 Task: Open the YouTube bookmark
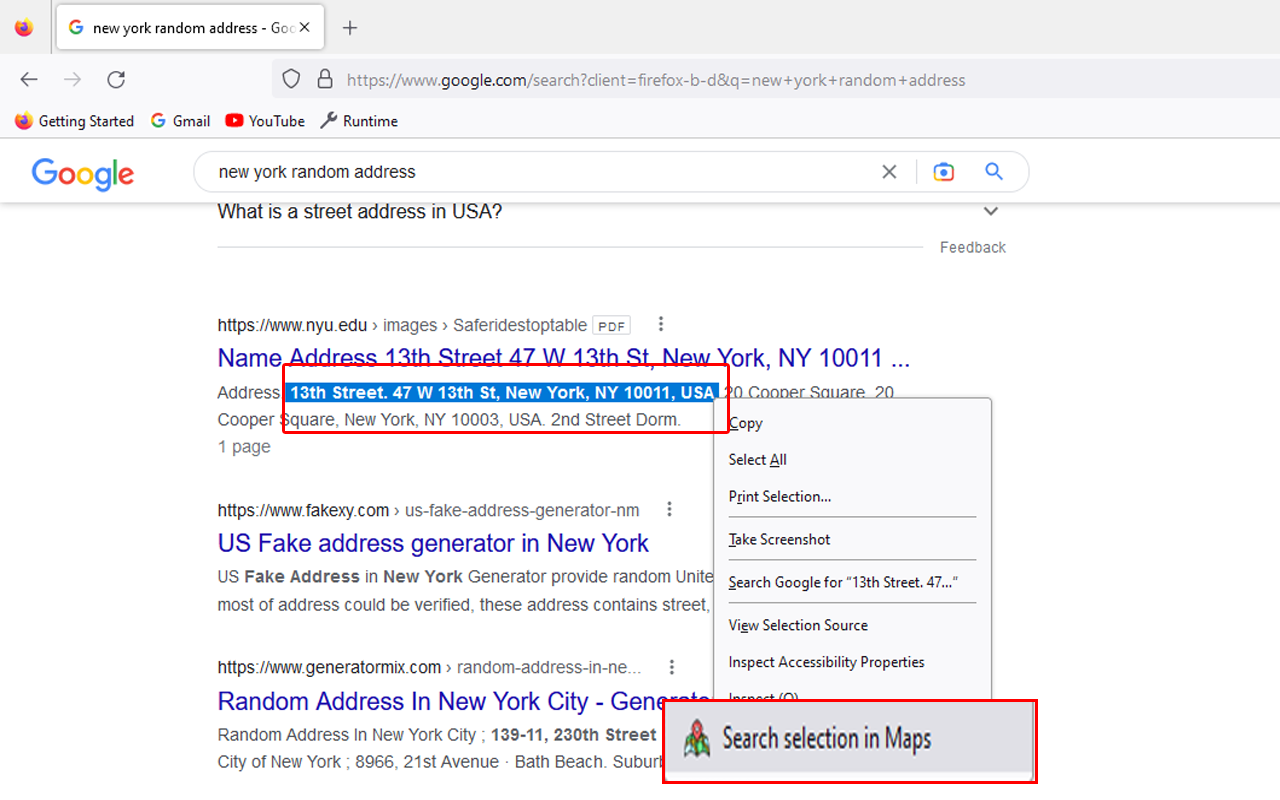[x=264, y=121]
